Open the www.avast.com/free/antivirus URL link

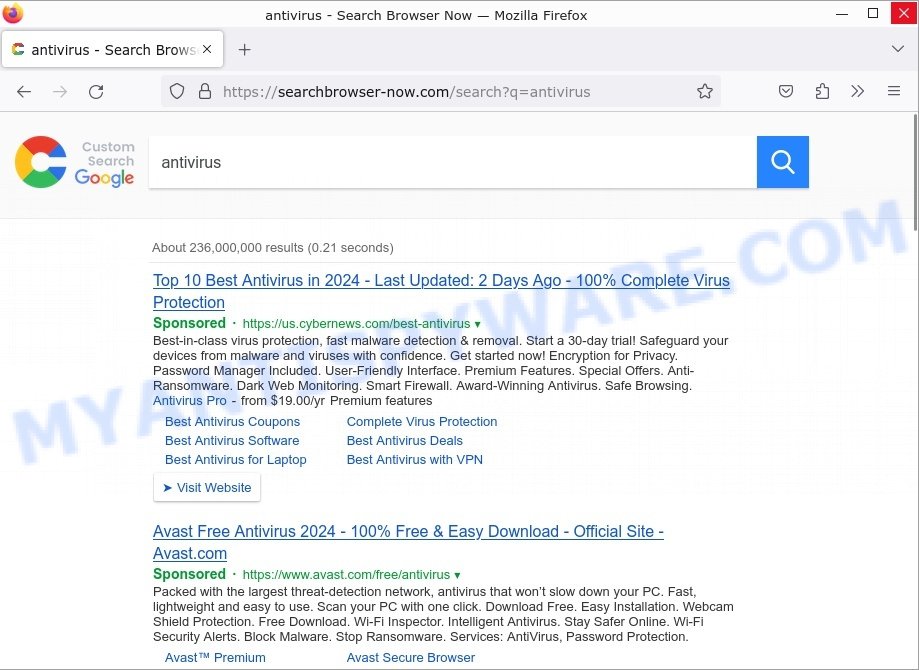(346, 574)
